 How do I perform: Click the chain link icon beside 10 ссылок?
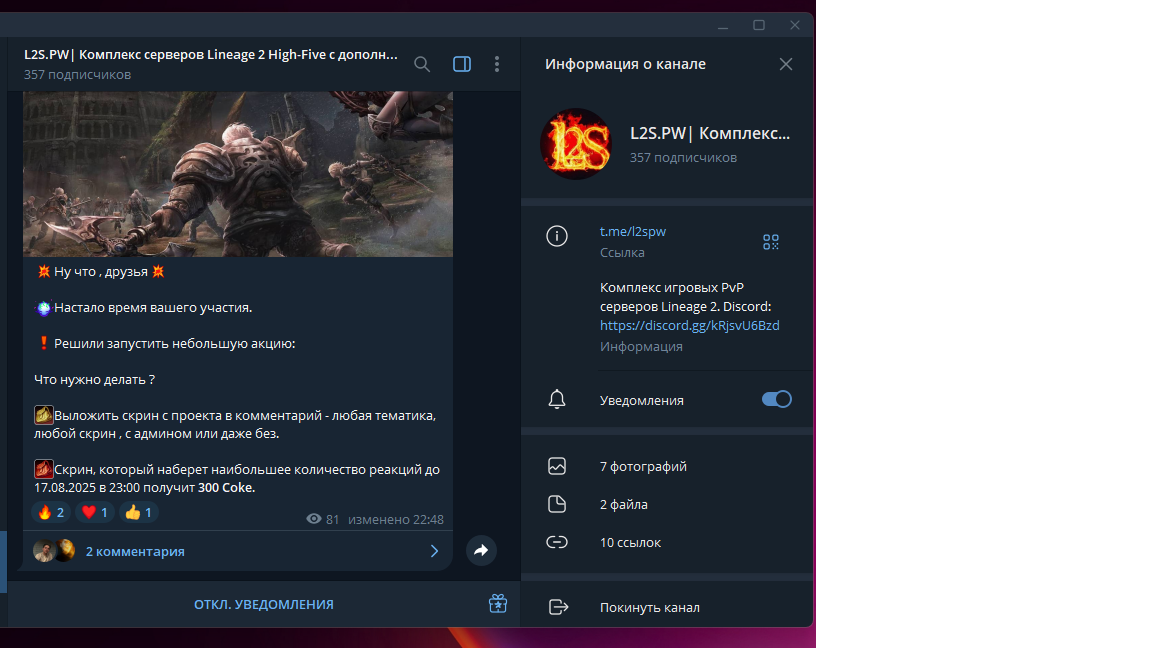(557, 542)
